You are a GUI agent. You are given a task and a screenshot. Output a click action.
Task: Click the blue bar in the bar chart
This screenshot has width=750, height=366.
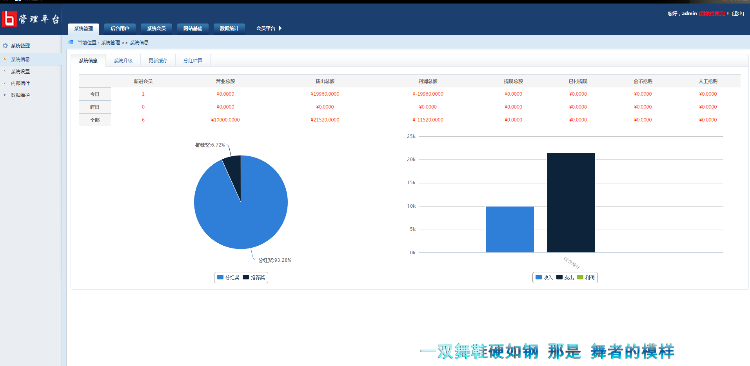pyautogui.click(x=510, y=229)
